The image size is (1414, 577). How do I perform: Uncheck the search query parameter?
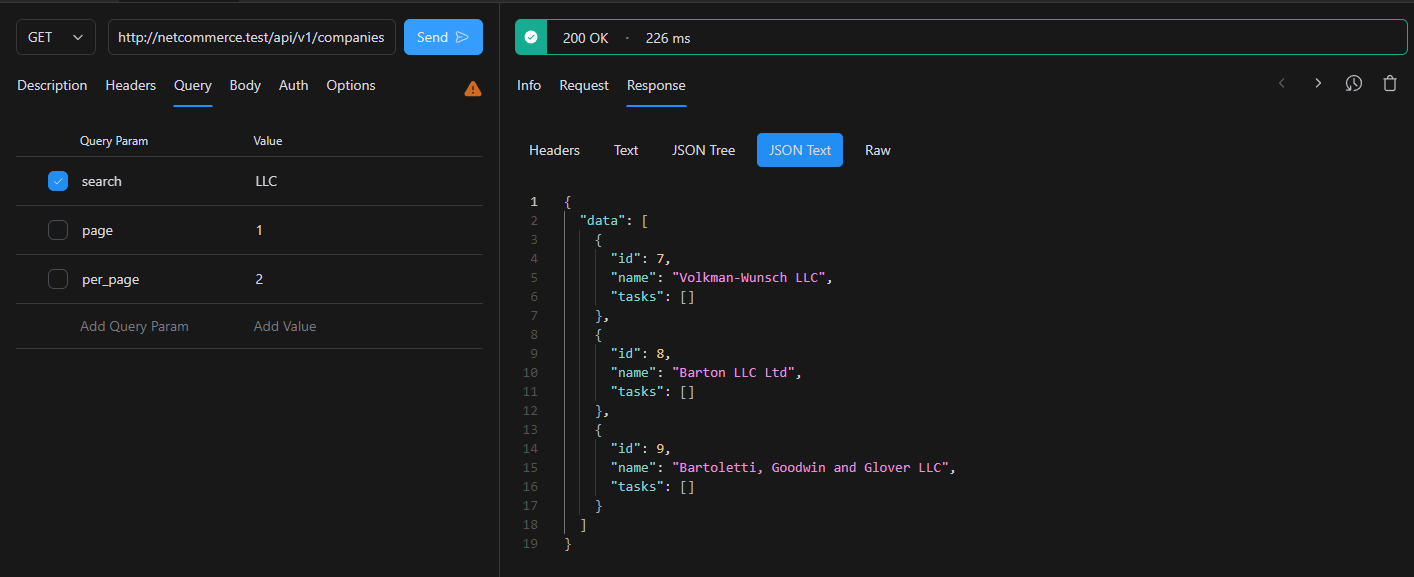tap(57, 181)
